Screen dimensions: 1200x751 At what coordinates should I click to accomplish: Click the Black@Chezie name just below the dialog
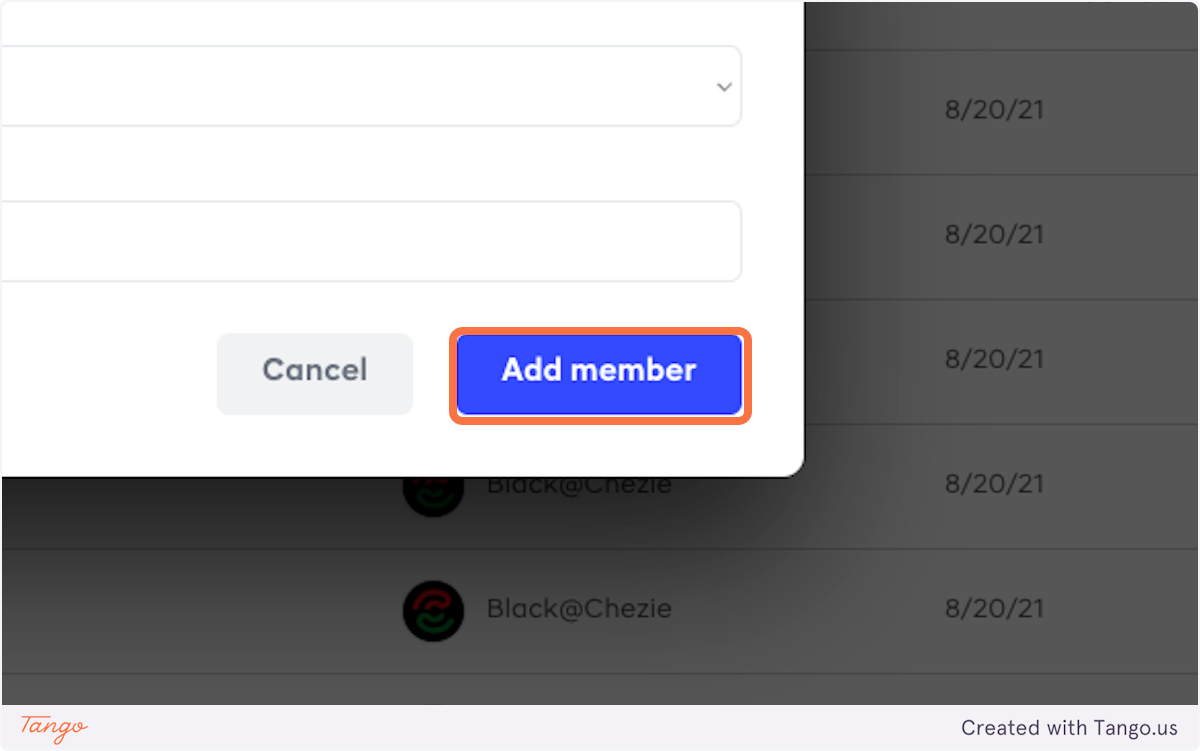(579, 486)
